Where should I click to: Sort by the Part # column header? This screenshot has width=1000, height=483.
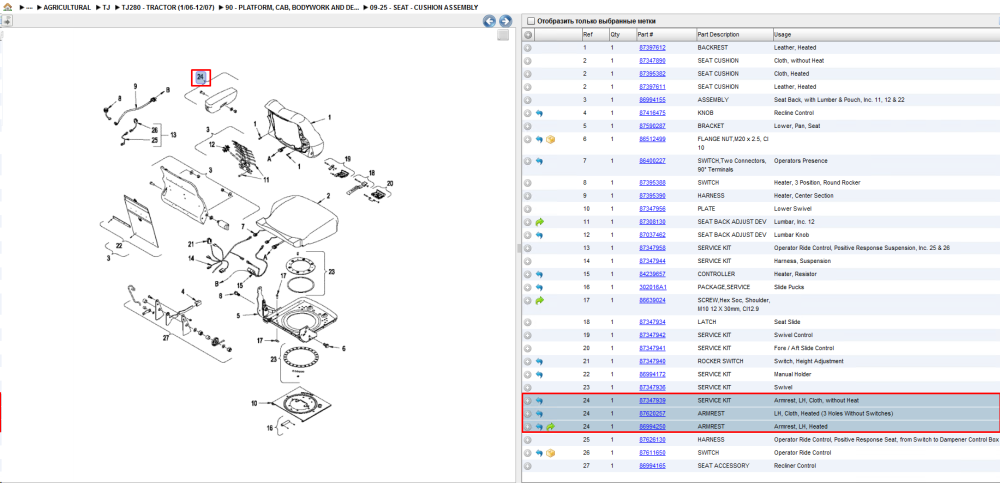(x=665, y=34)
